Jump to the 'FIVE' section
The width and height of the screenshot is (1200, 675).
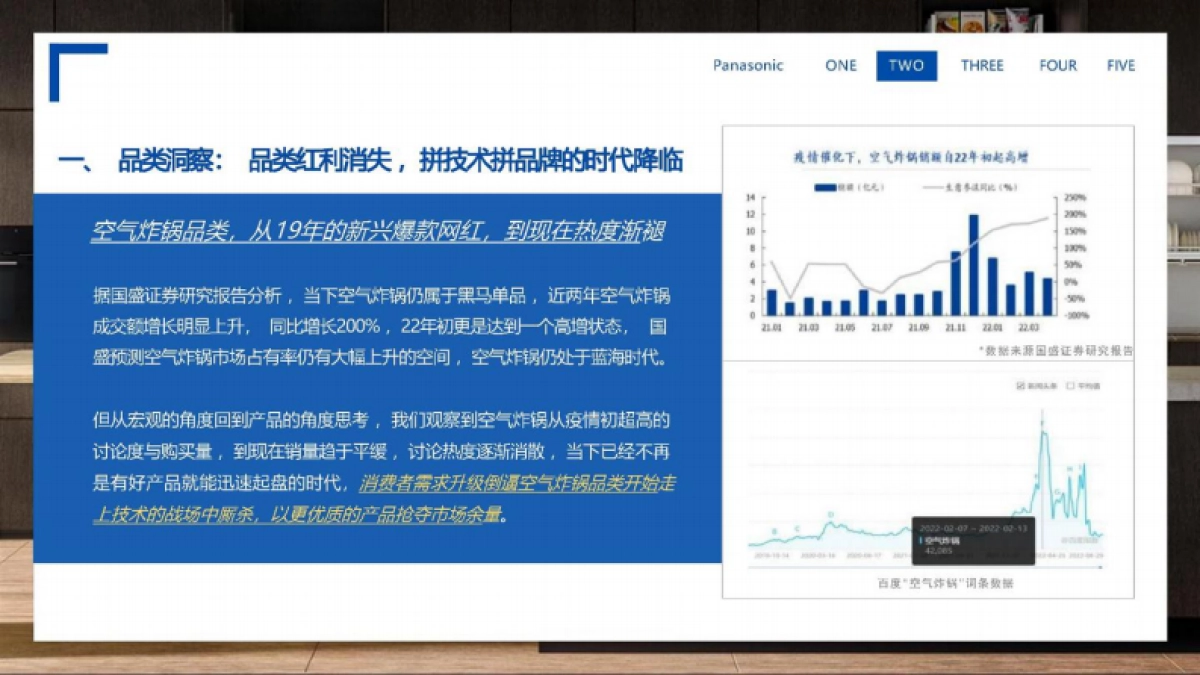pos(1121,66)
